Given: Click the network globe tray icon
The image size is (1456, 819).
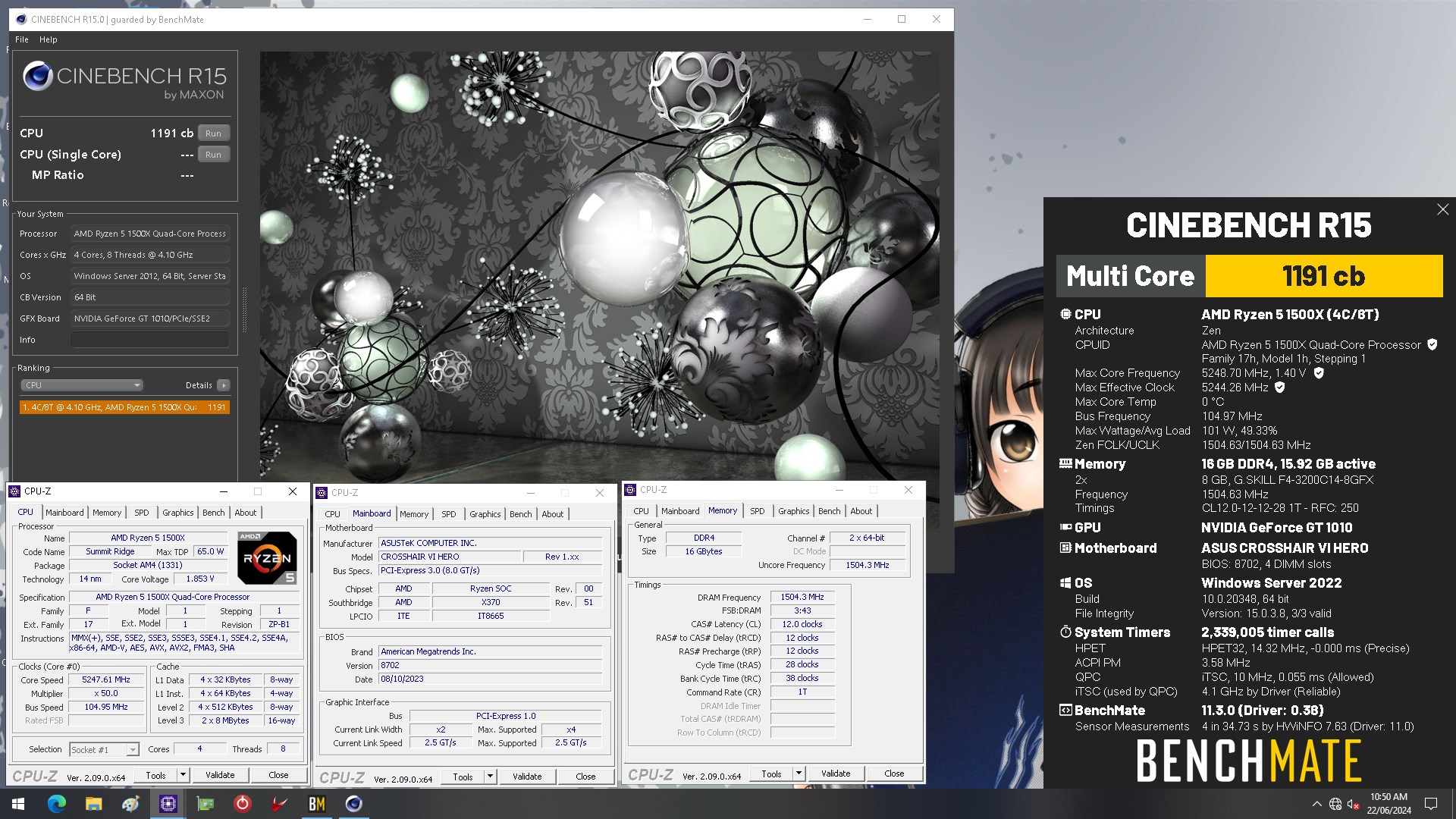Looking at the screenshot, I should [1335, 804].
